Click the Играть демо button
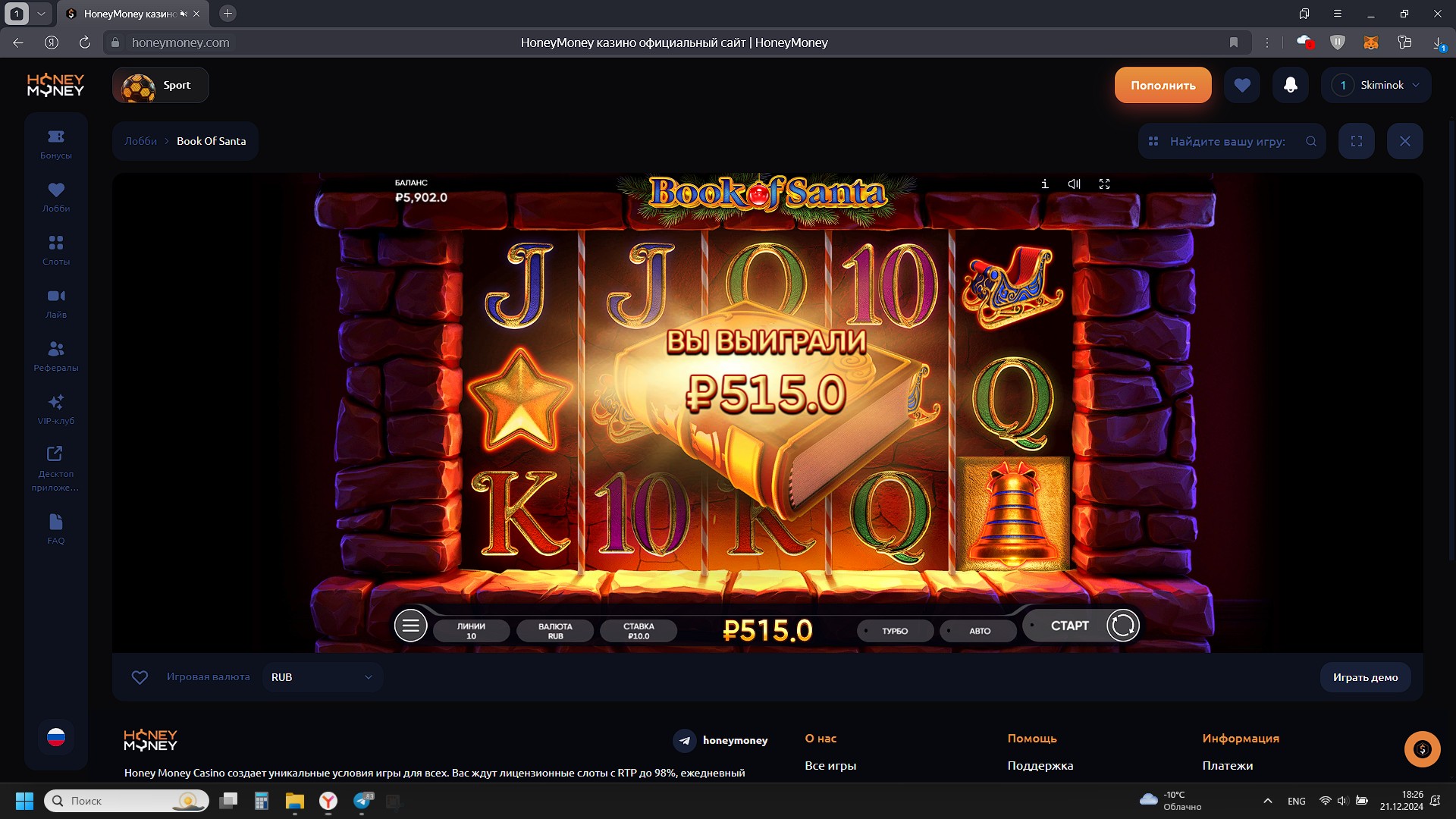This screenshot has height=819, width=1456. pyautogui.click(x=1365, y=677)
